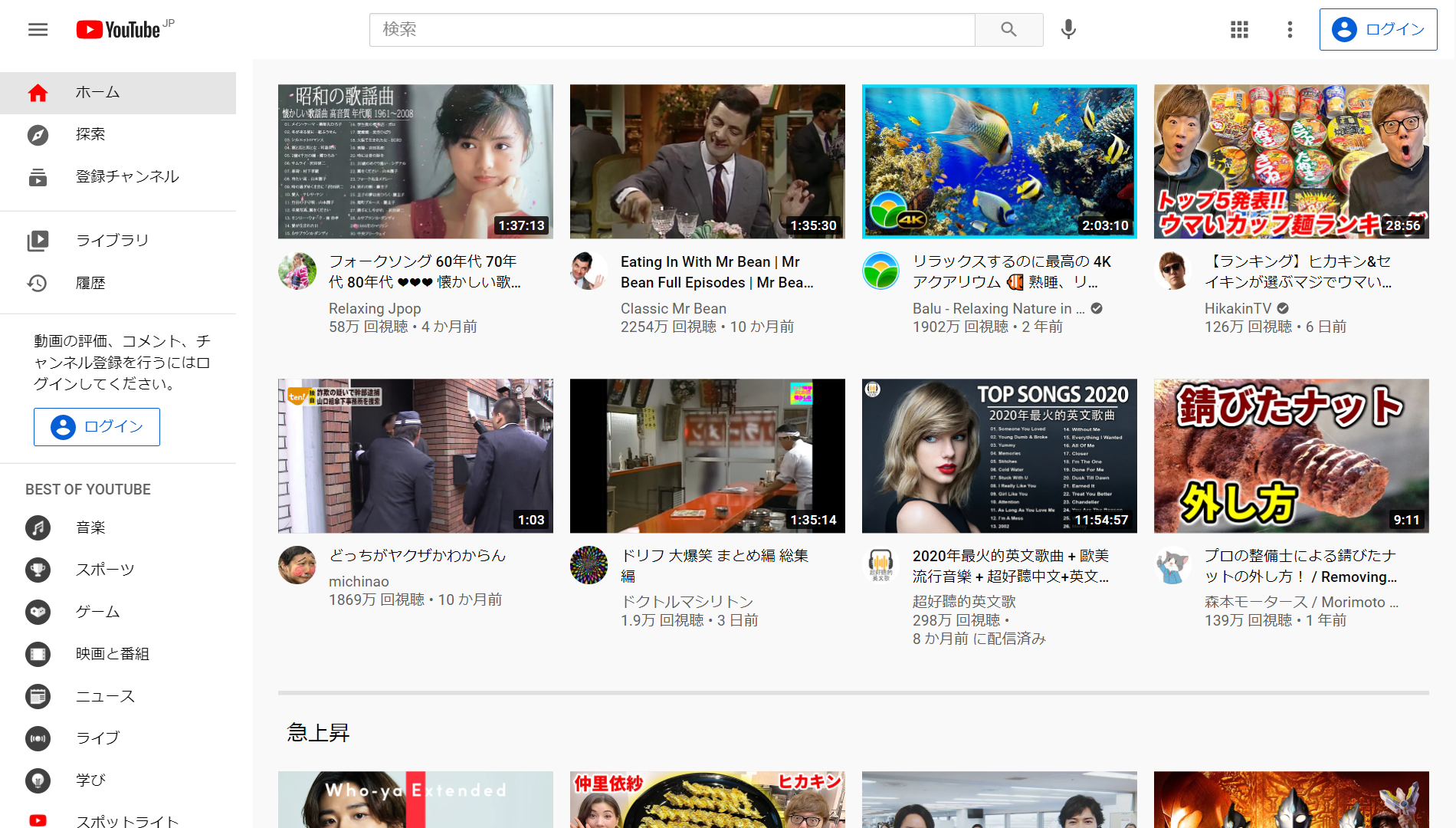1456x828 pixels.
Task: Click the michinao channel avatar
Action: click(297, 565)
